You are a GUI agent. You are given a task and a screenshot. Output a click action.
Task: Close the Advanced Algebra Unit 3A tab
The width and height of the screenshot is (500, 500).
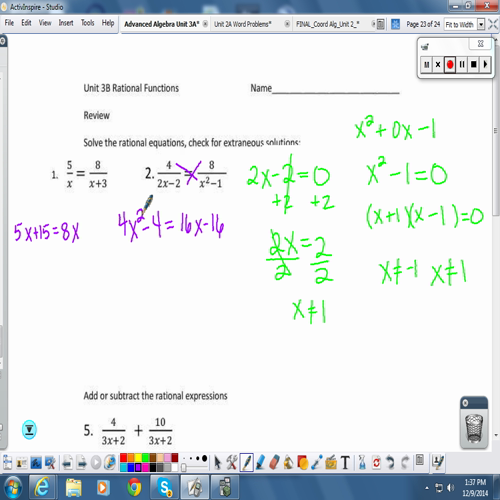coord(205,24)
